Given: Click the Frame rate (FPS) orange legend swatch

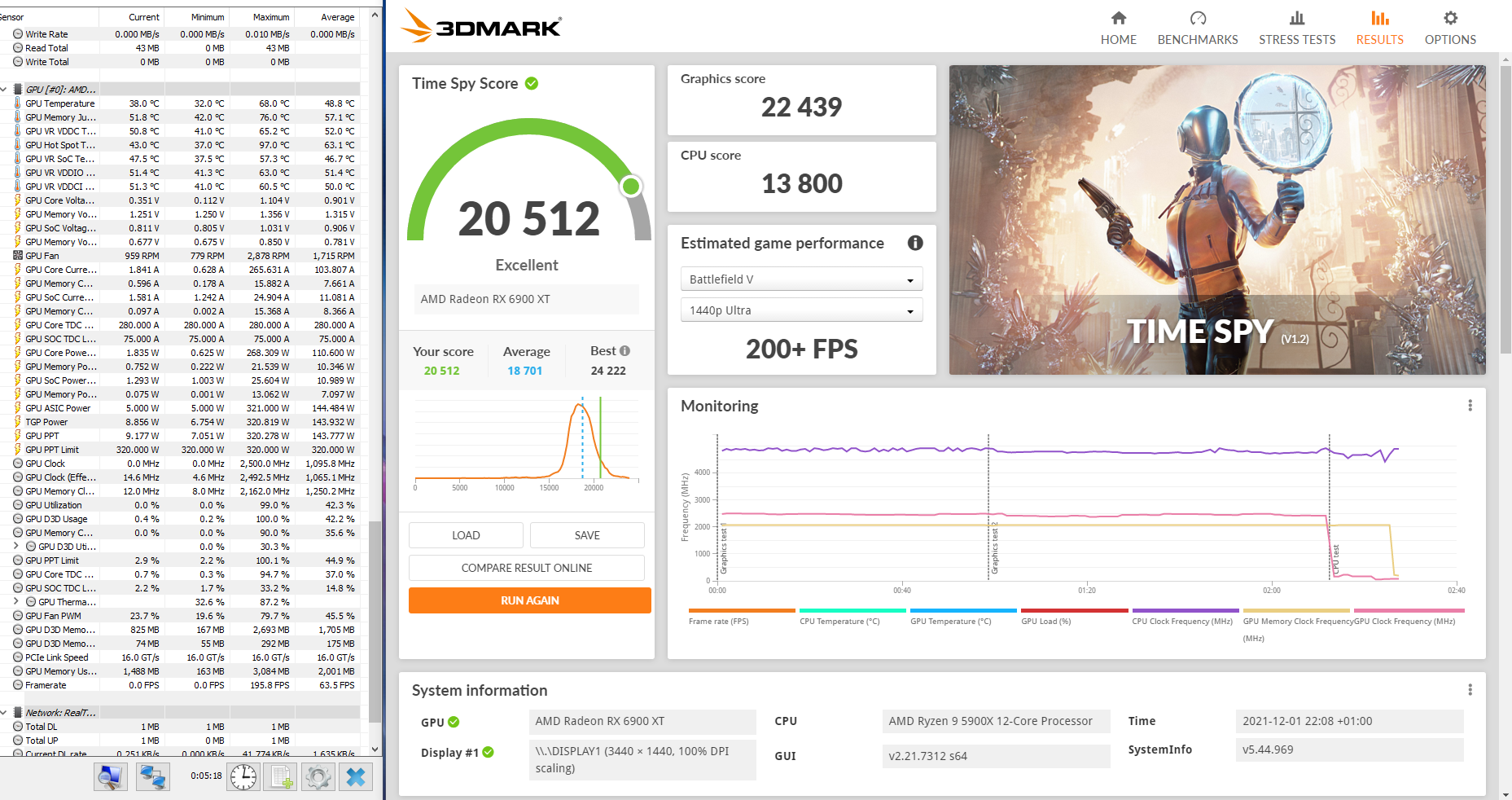Looking at the screenshot, I should (x=742, y=610).
